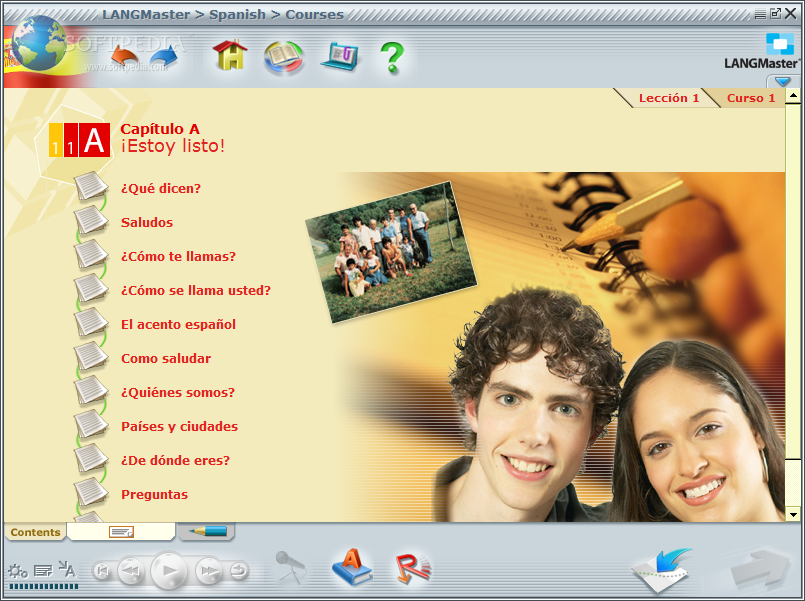Open the ¿Qué dicen? lesson link
Image resolution: width=805 pixels, height=601 pixels.
point(161,188)
